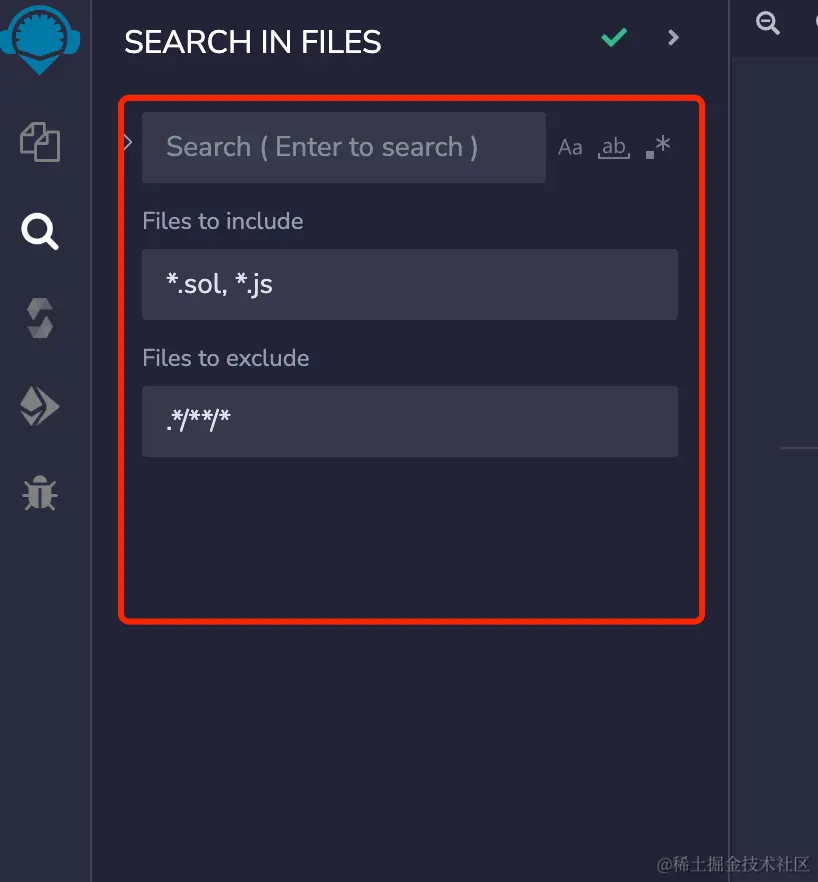Toggle Match Whole Word (ab) option
This screenshot has width=818, height=882.
click(x=613, y=148)
